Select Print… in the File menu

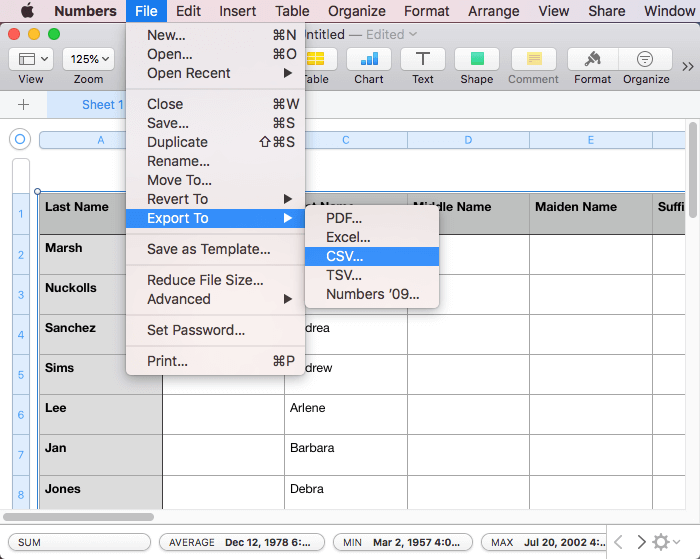[216, 361]
